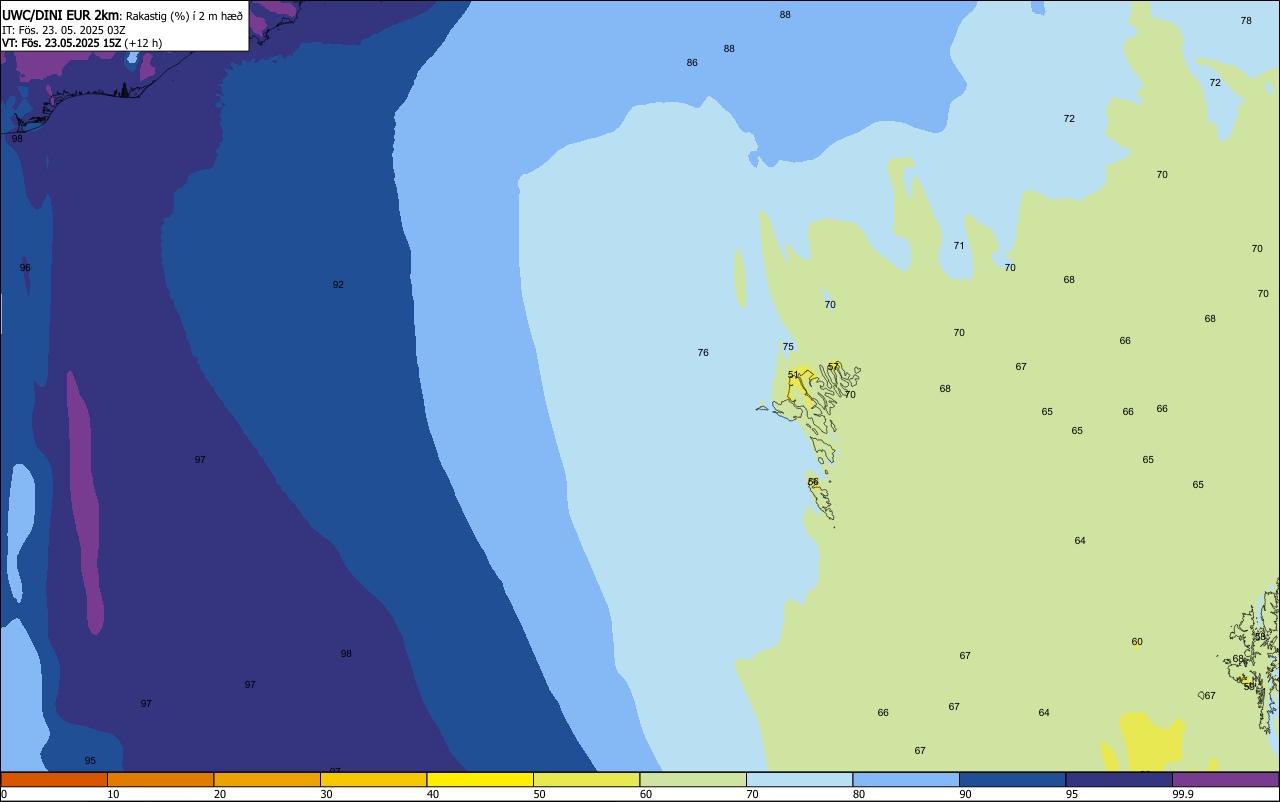Click the 'VT: Fös. 23.05.2025 15Z (+12 h)' line

(x=82, y=43)
